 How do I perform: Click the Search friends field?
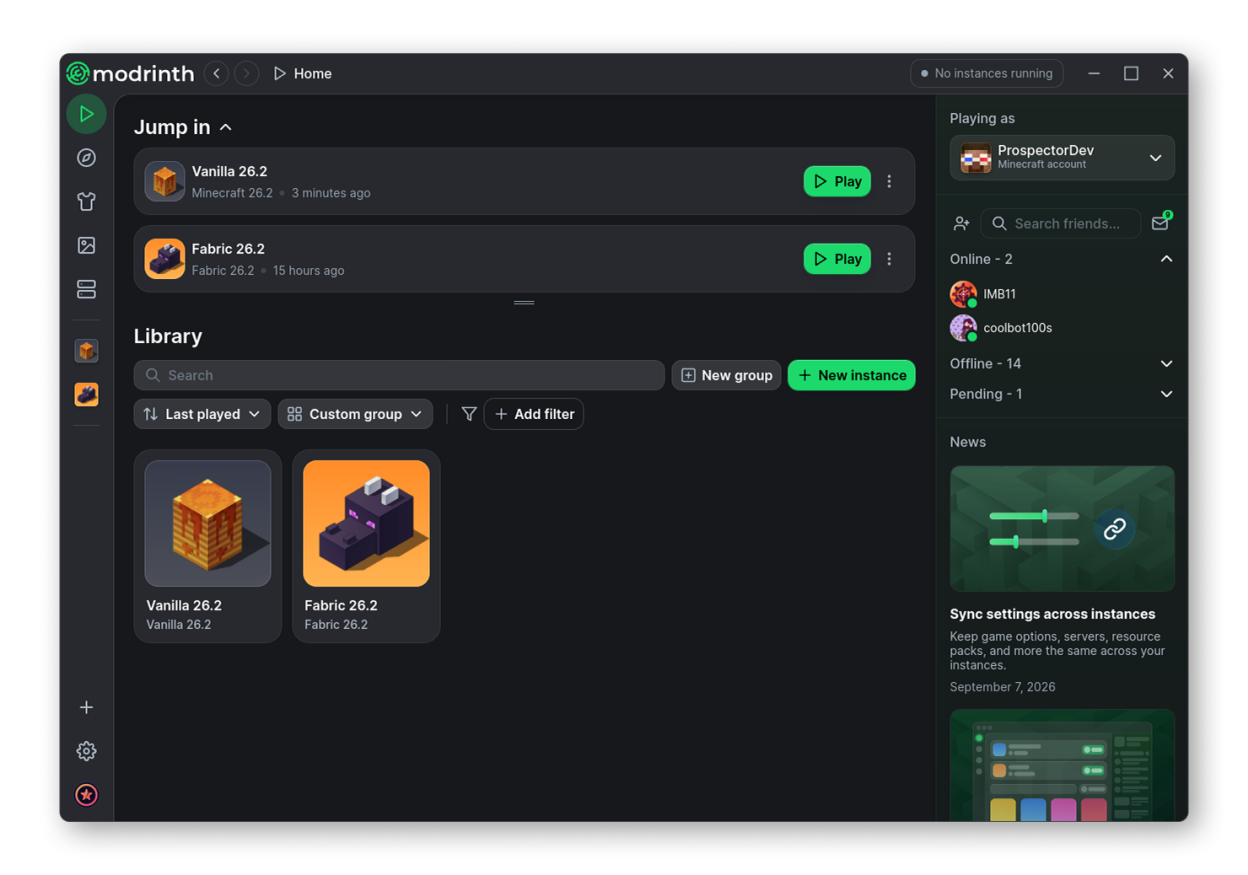coord(1061,224)
